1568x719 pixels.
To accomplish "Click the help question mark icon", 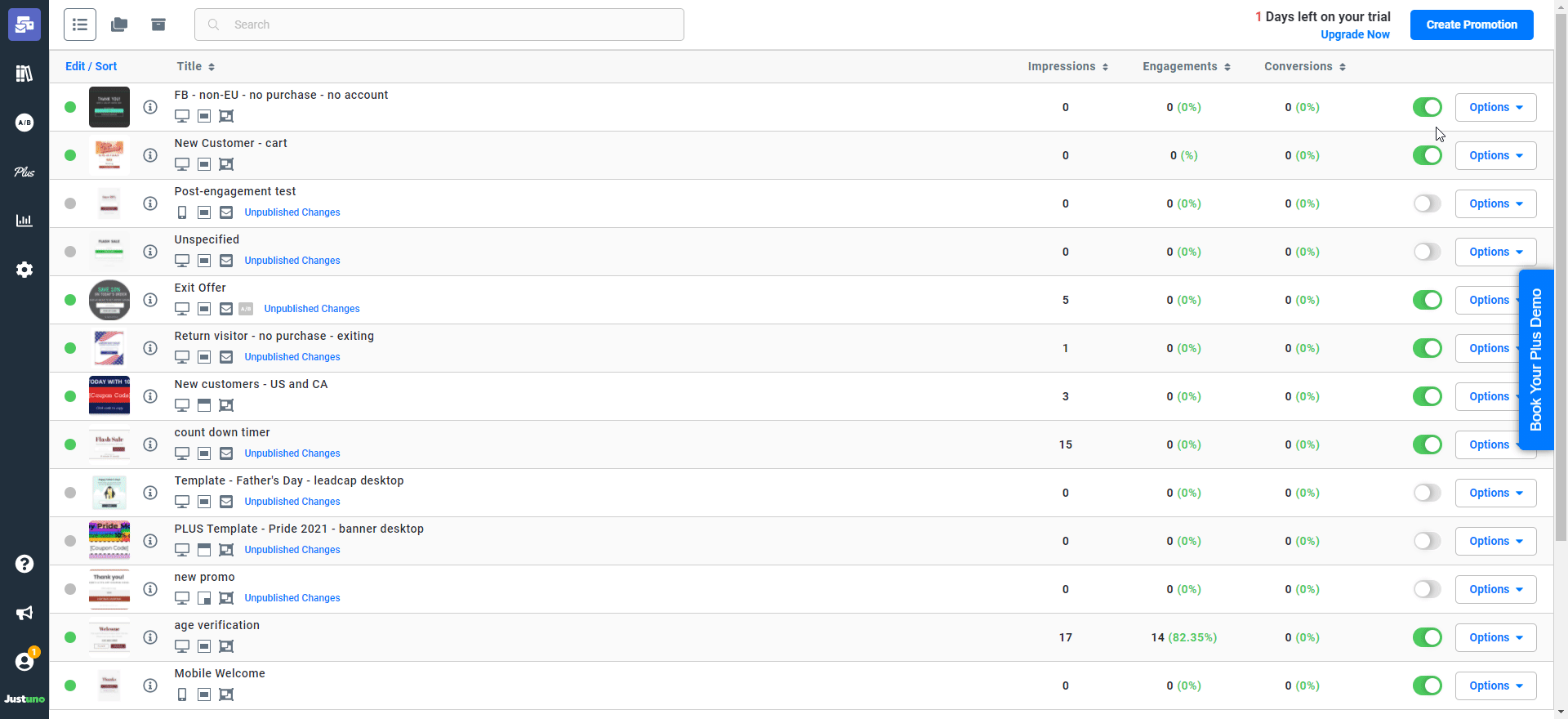I will [24, 564].
